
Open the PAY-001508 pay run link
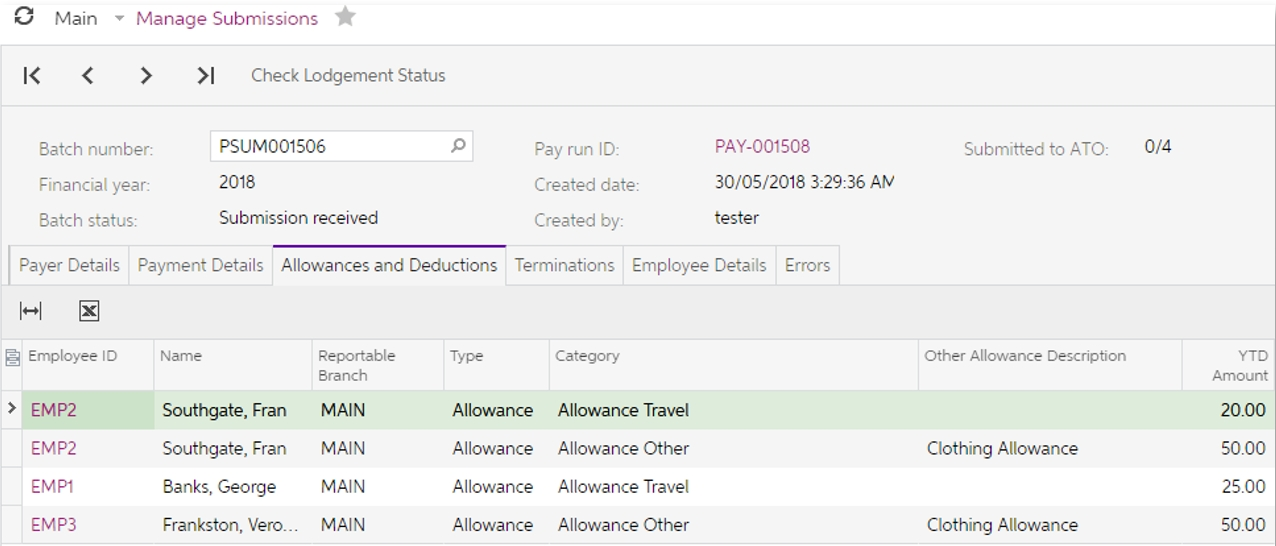click(x=762, y=146)
